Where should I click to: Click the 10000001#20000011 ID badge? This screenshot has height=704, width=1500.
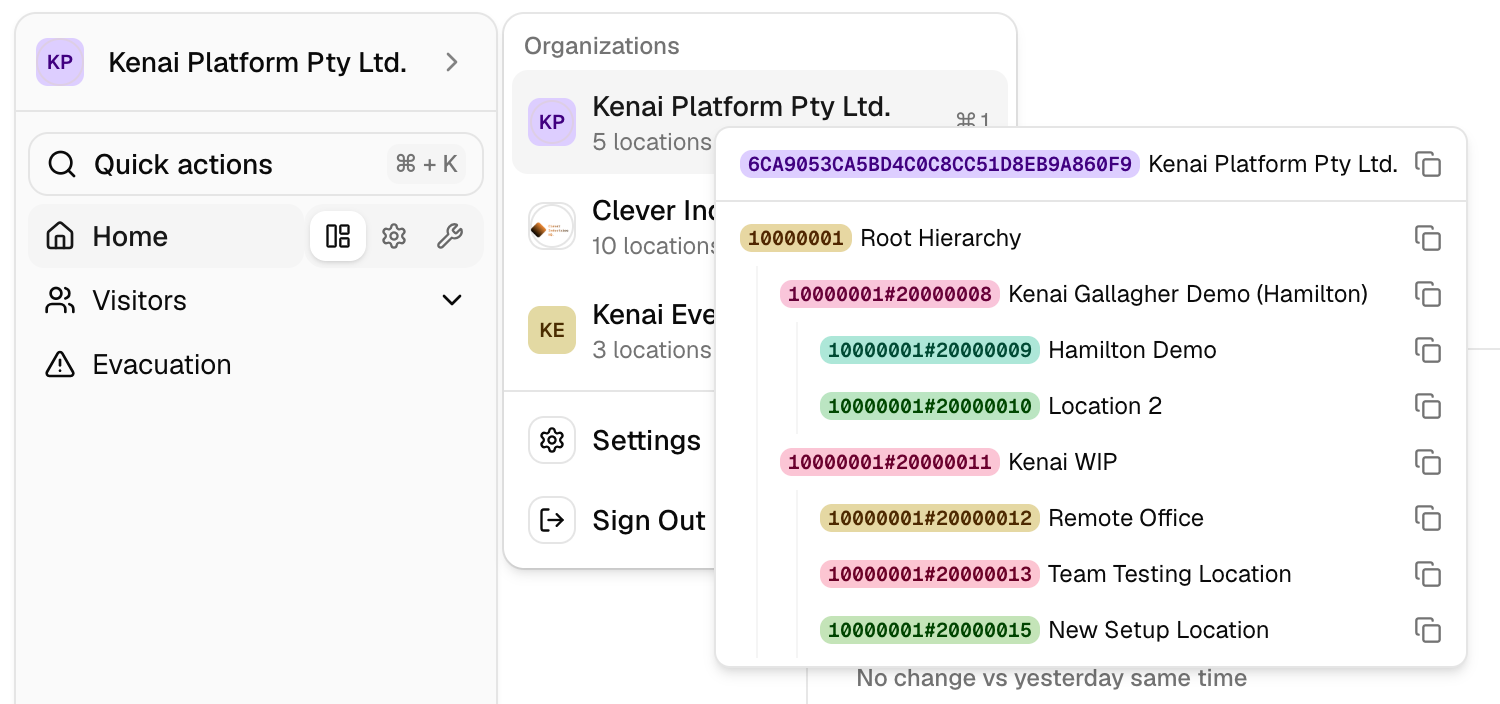point(890,462)
